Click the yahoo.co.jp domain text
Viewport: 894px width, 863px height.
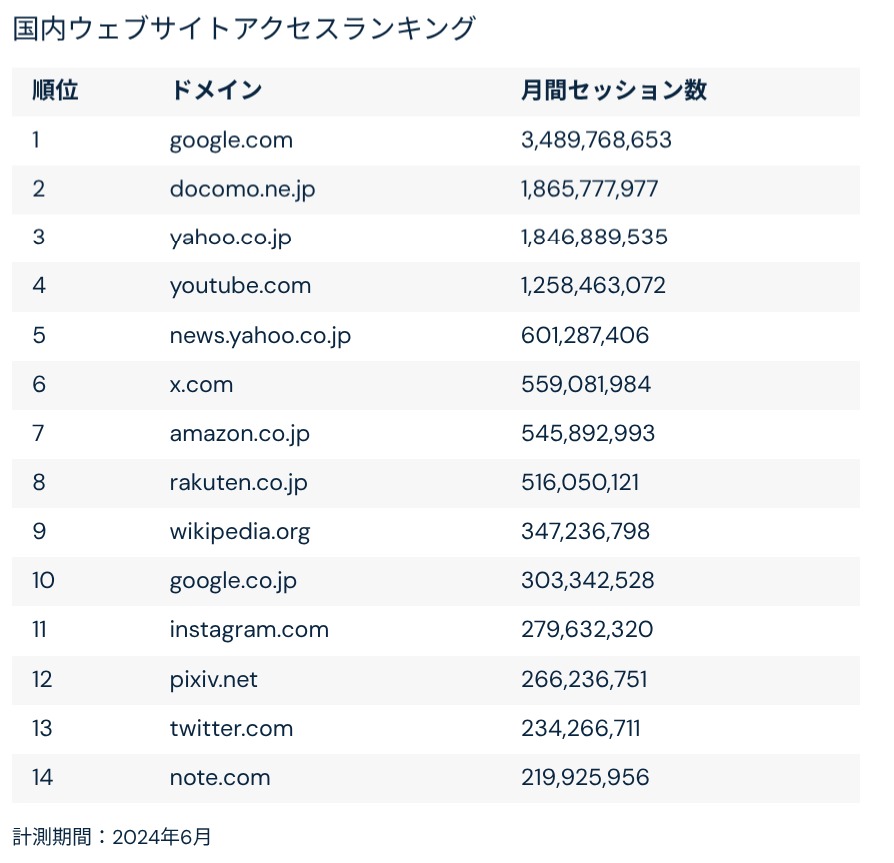tap(230, 238)
